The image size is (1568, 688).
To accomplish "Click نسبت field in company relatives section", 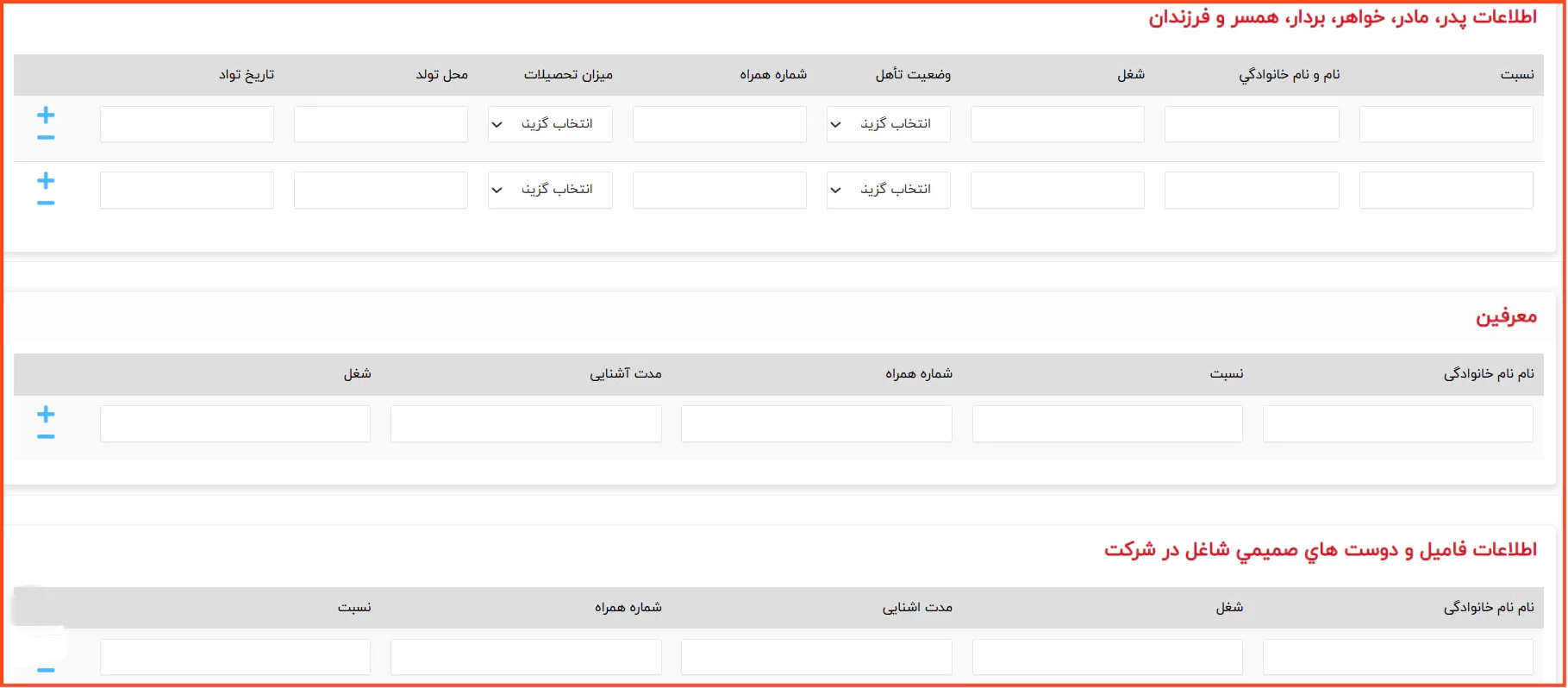I will pos(234,657).
